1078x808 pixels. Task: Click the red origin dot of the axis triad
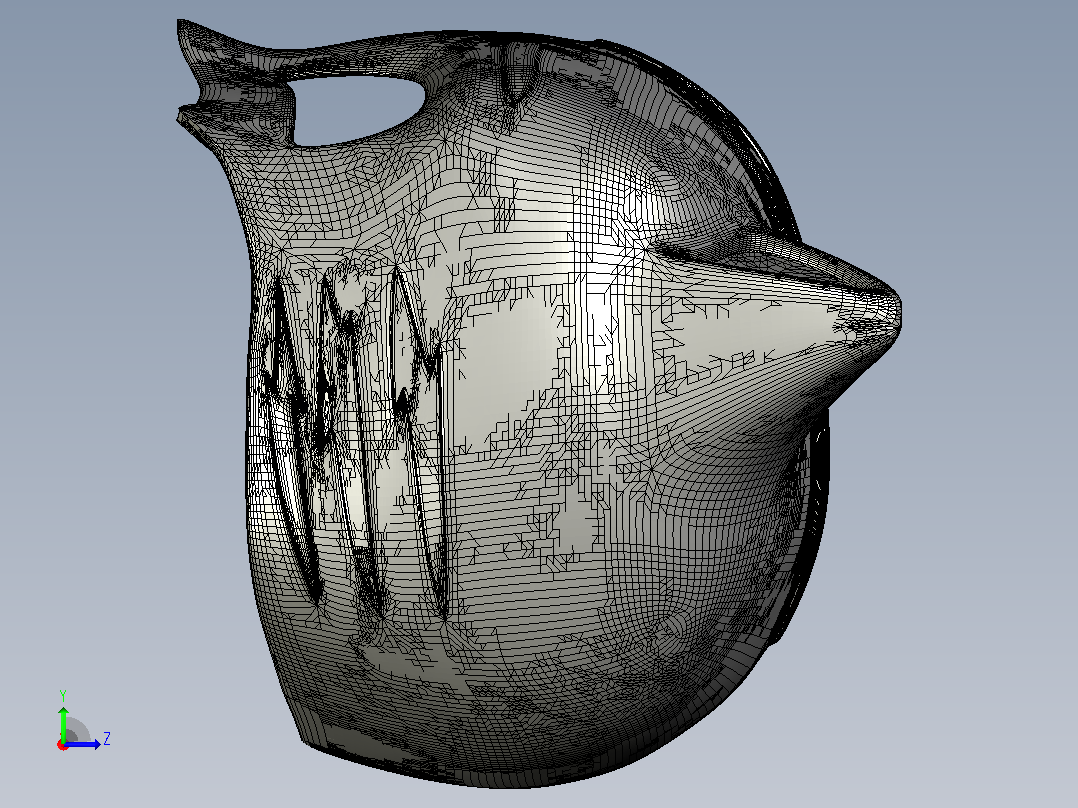click(x=63, y=745)
